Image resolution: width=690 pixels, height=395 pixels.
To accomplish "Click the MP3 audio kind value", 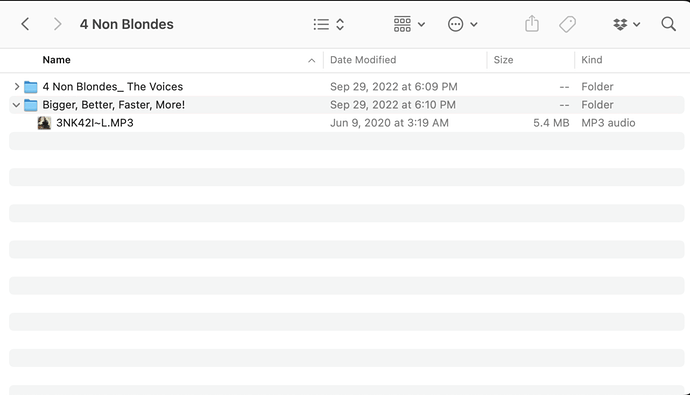I will [x=608, y=123].
